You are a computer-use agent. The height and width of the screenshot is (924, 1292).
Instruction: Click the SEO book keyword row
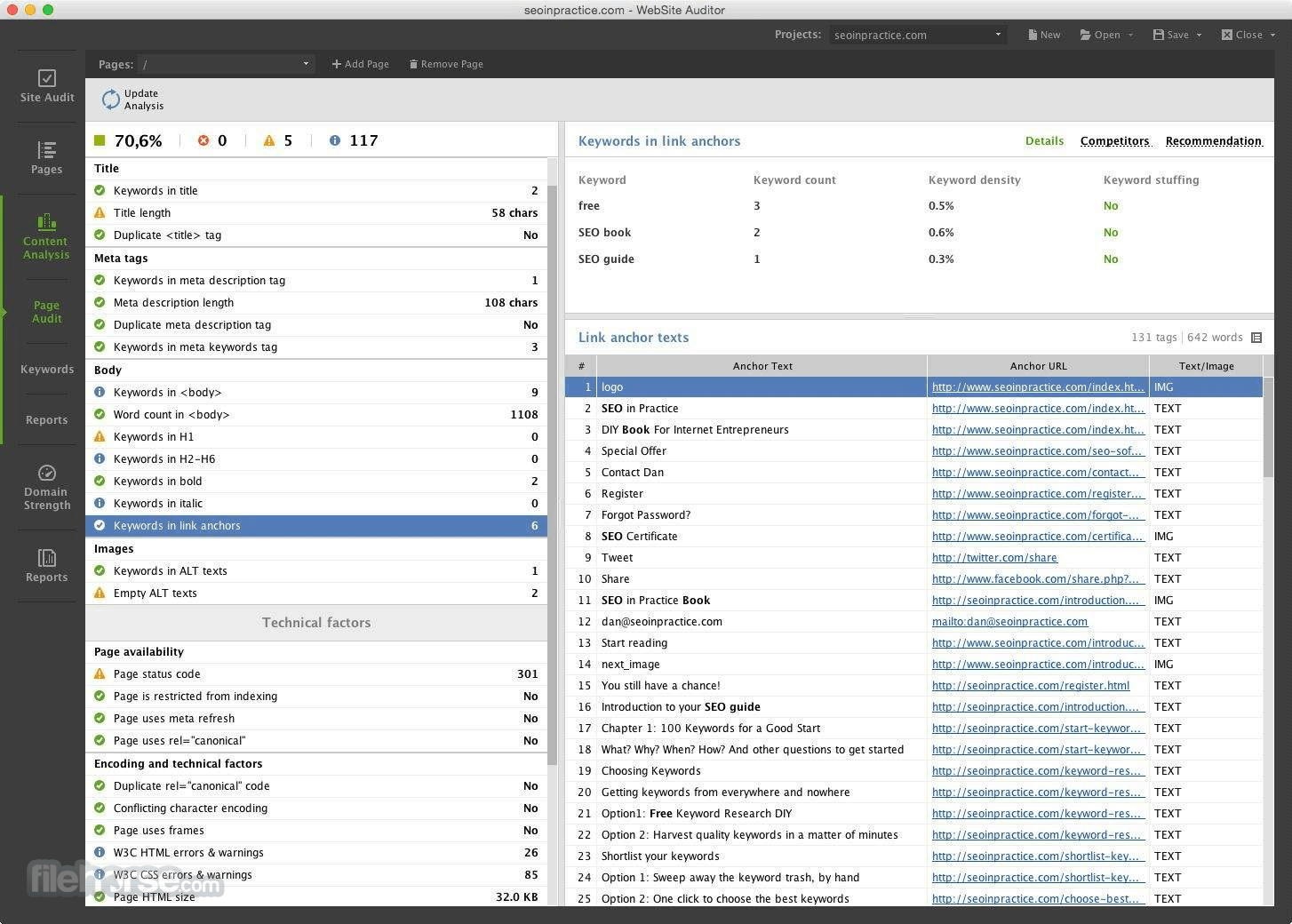coord(919,233)
